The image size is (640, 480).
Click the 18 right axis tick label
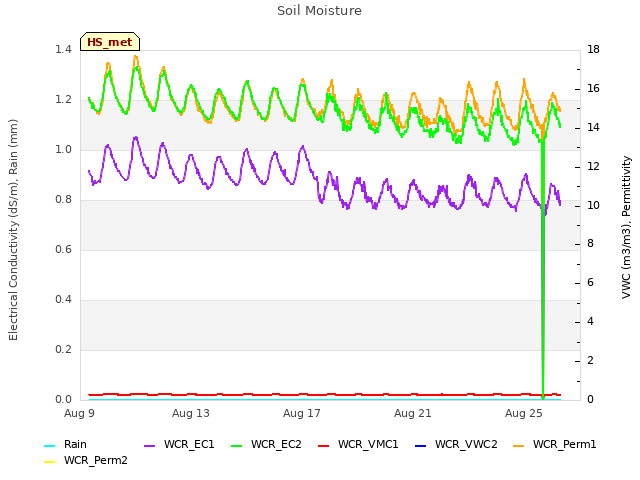click(593, 49)
